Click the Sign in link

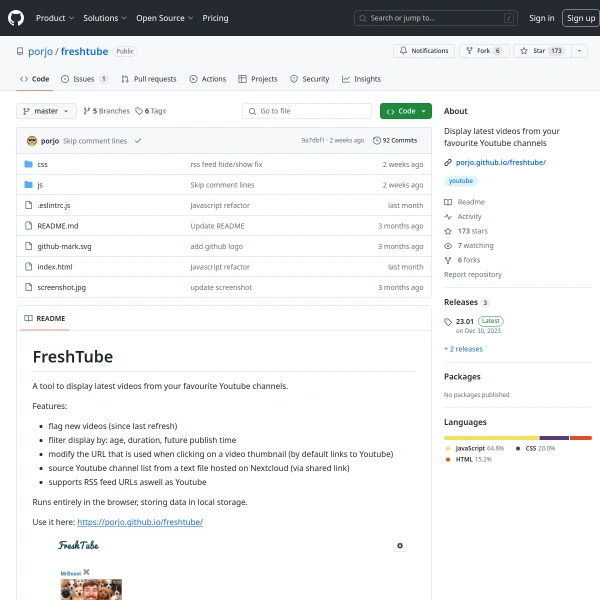(x=541, y=18)
